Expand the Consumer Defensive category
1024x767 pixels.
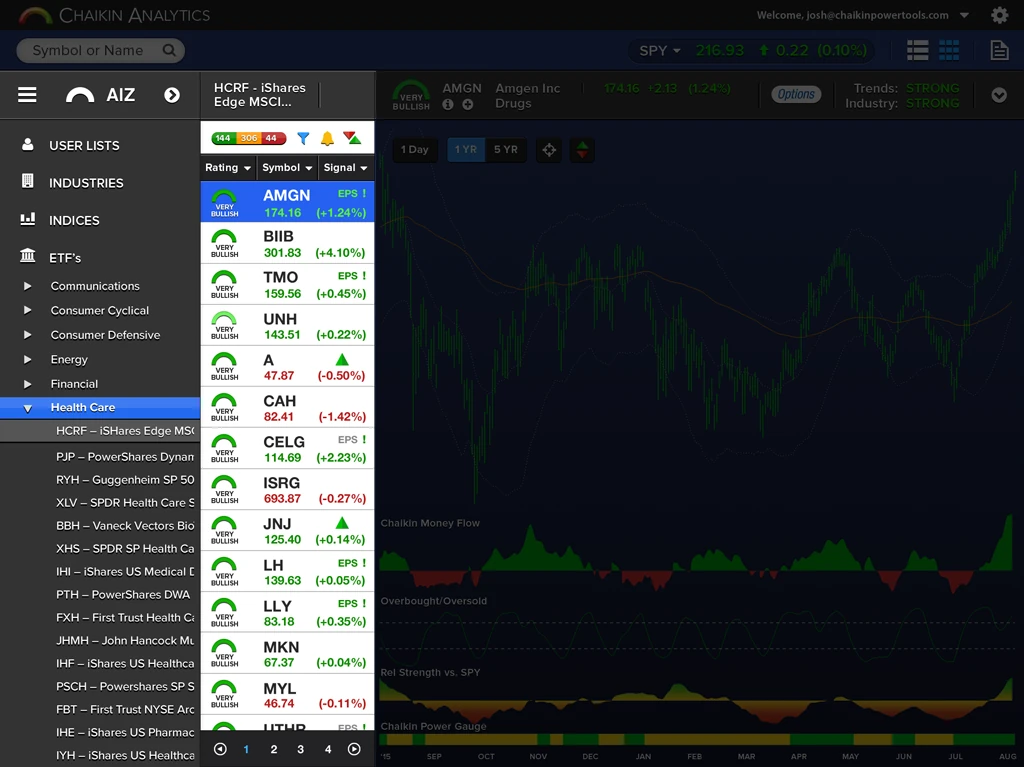tap(27, 335)
